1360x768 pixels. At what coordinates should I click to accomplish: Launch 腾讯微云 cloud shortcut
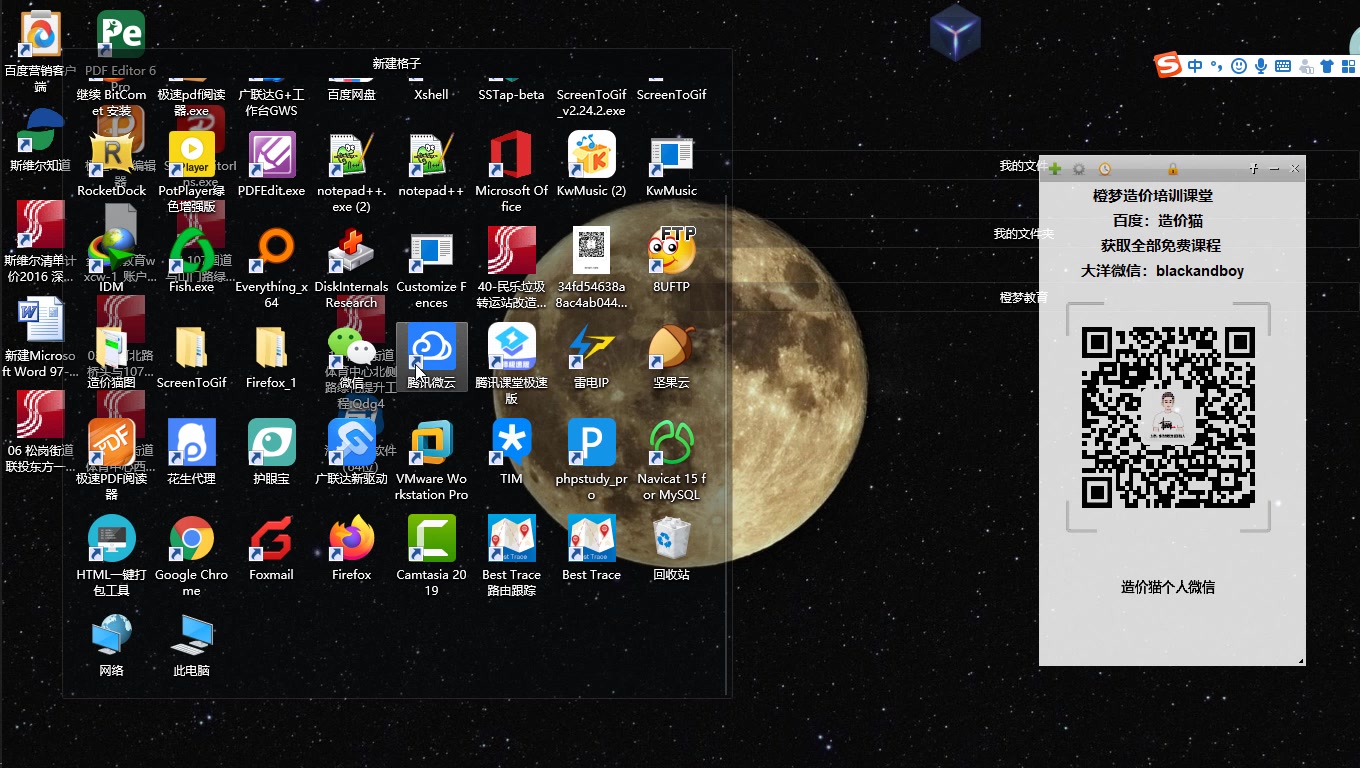pyautogui.click(x=432, y=356)
